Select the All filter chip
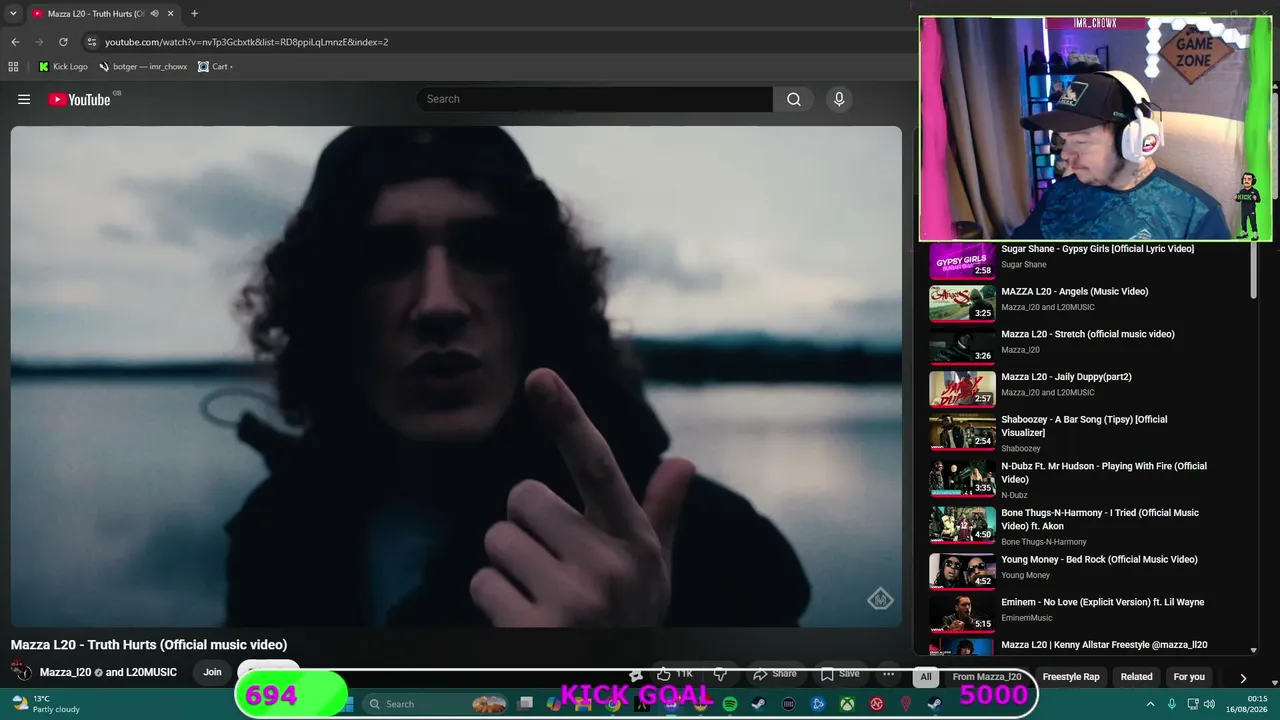This screenshot has width=1280, height=720. pos(926,677)
